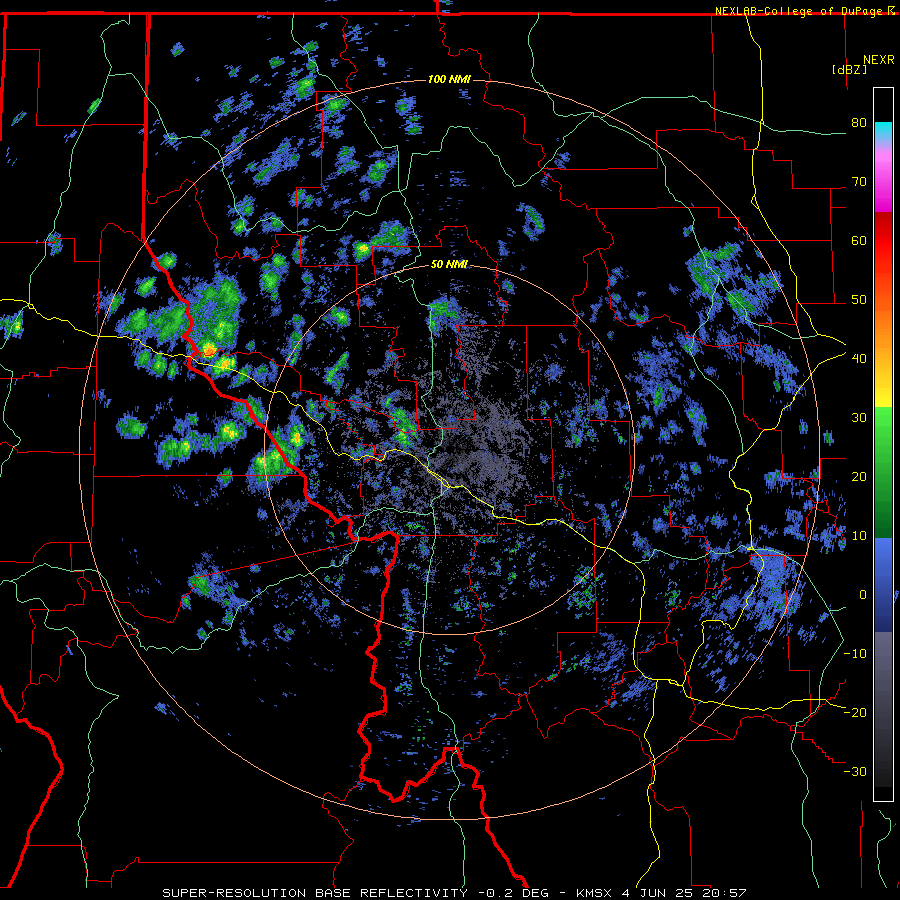Click the 20 value on dBZ scale
The image size is (900, 900).
click(x=859, y=477)
